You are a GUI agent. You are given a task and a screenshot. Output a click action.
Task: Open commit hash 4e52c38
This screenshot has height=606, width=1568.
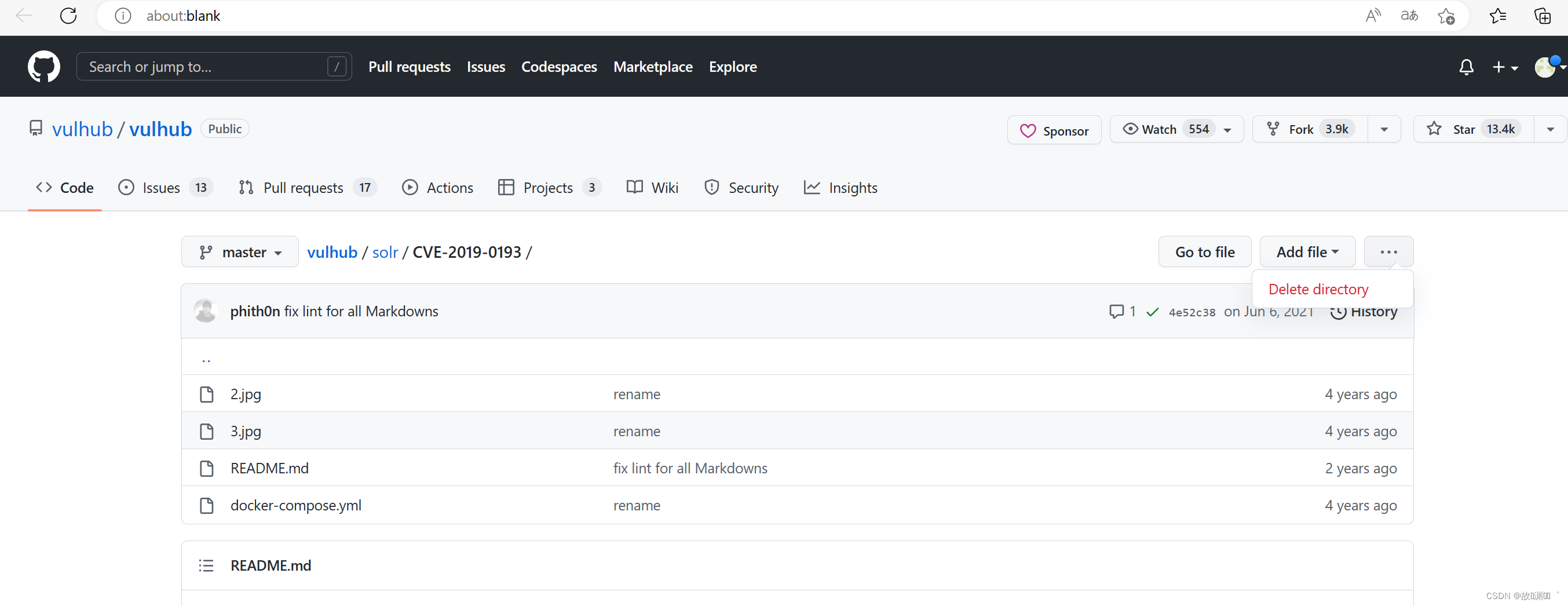pos(1191,312)
